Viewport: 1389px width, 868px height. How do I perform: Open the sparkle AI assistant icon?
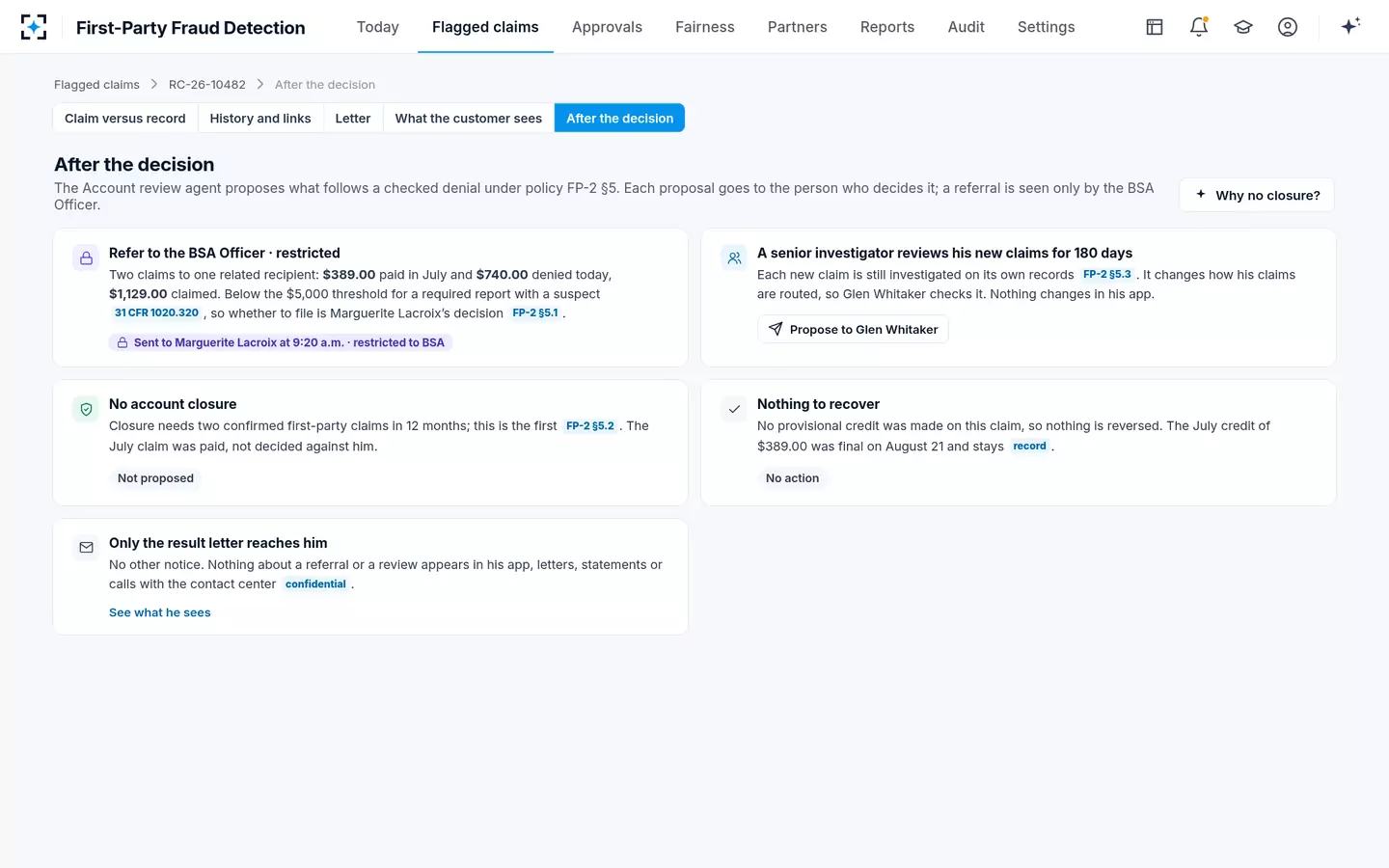pyautogui.click(x=1350, y=26)
